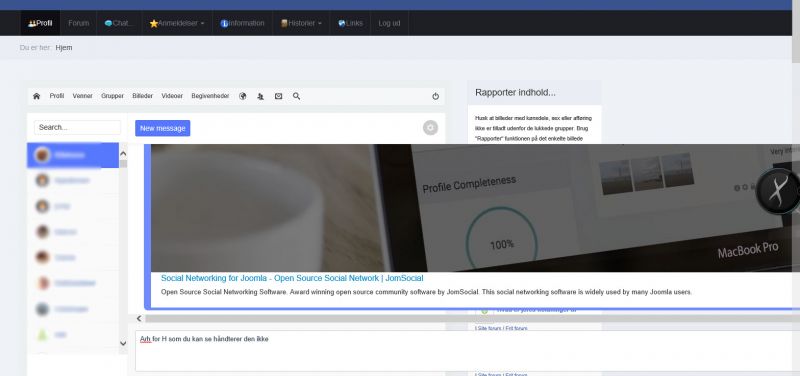Open the Chat menu item
Viewport: 800px width, 376px height.
point(119,23)
